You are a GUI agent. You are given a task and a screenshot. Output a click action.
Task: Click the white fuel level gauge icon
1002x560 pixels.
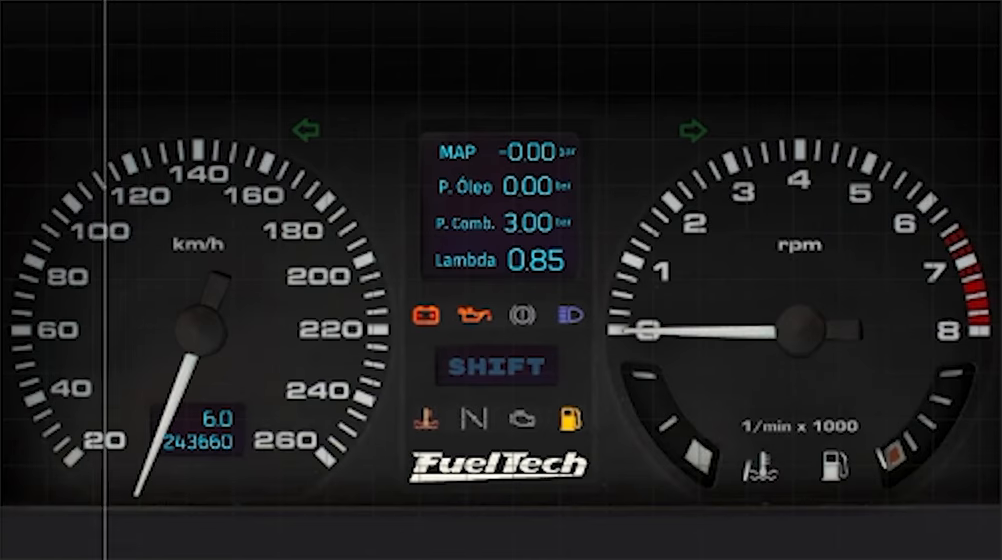(x=835, y=465)
